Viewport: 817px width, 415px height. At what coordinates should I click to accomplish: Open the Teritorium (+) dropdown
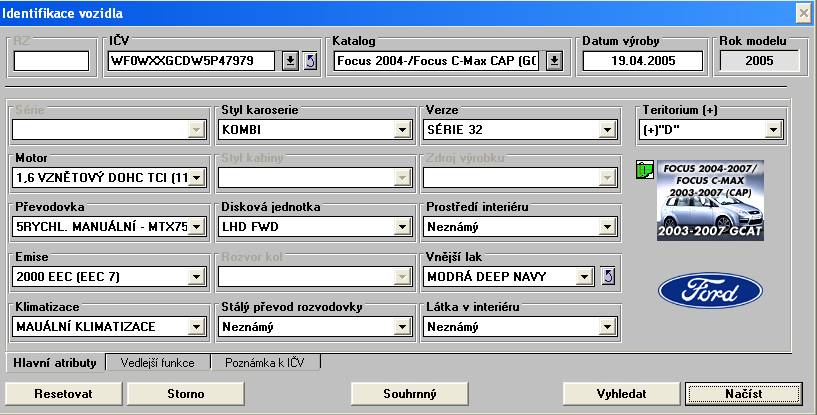click(x=773, y=130)
